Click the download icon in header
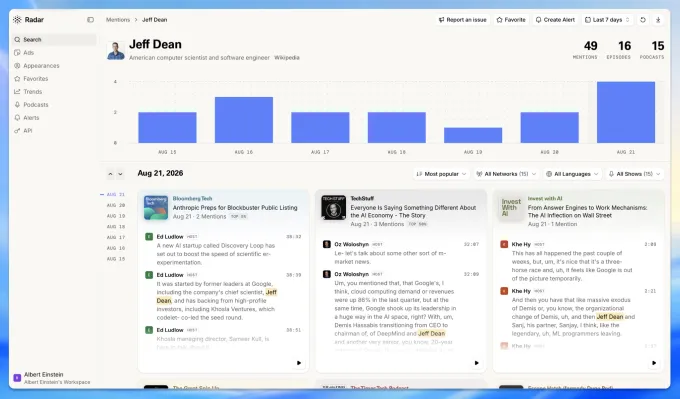This screenshot has width=680, height=399. pos(658,20)
